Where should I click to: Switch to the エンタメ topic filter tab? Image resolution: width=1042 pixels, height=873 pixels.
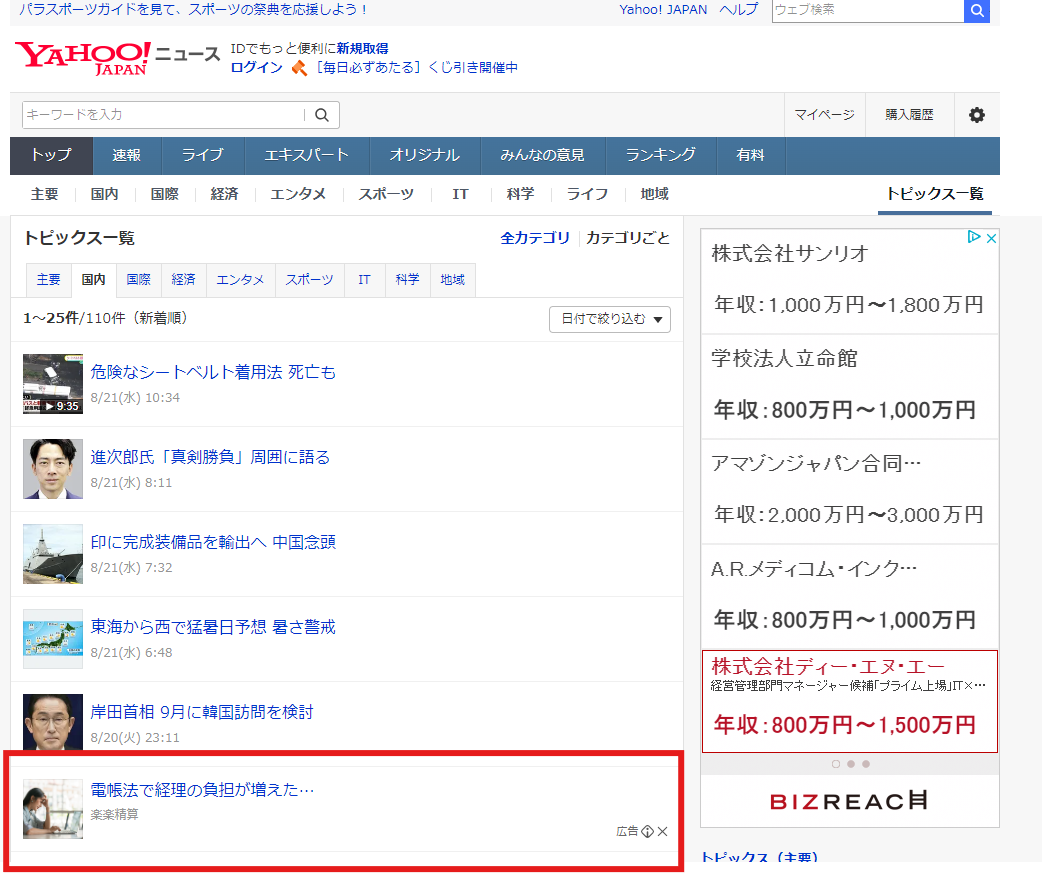coord(240,280)
